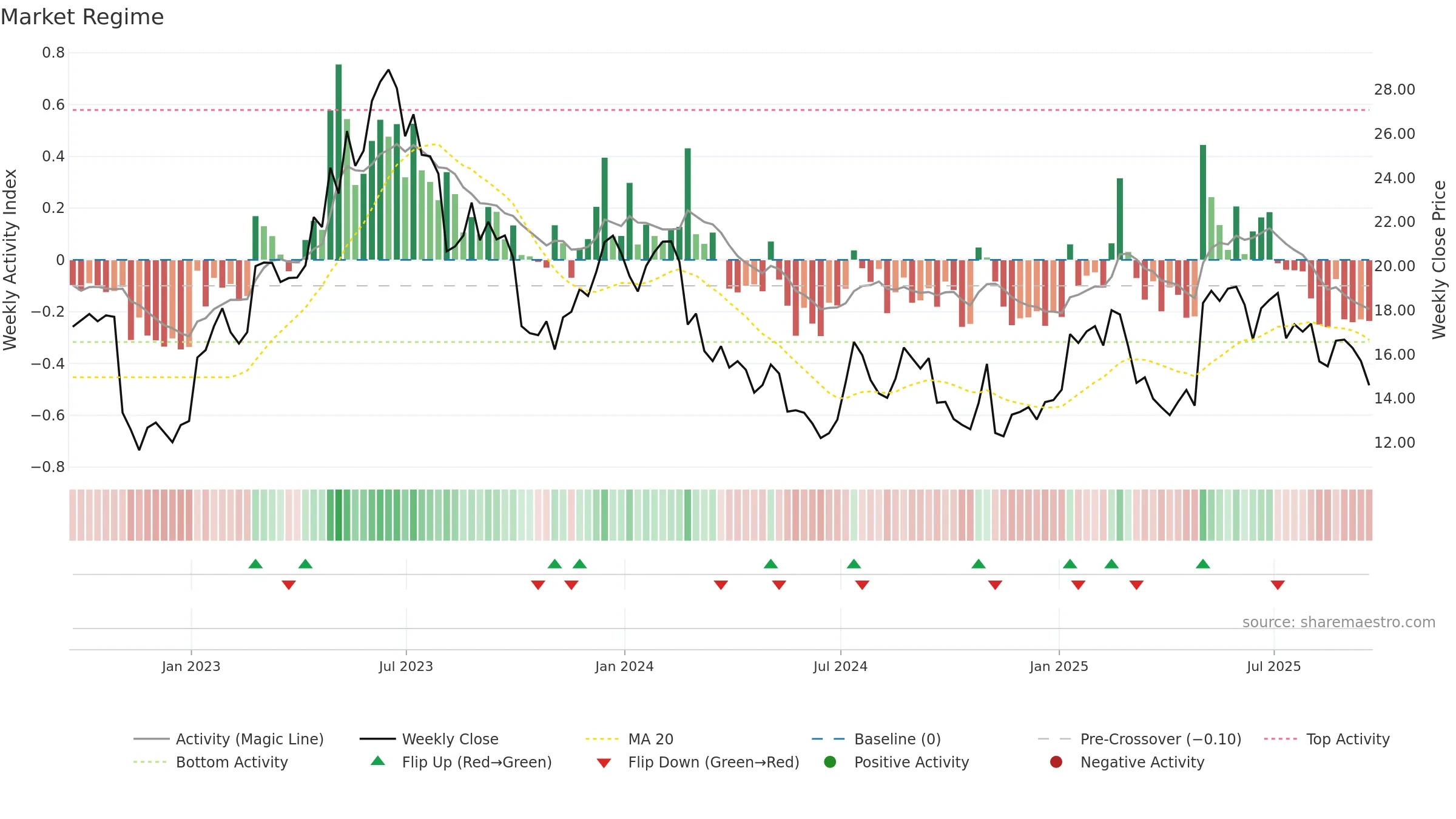Click the black Weekly Close line swatch

click(377, 739)
